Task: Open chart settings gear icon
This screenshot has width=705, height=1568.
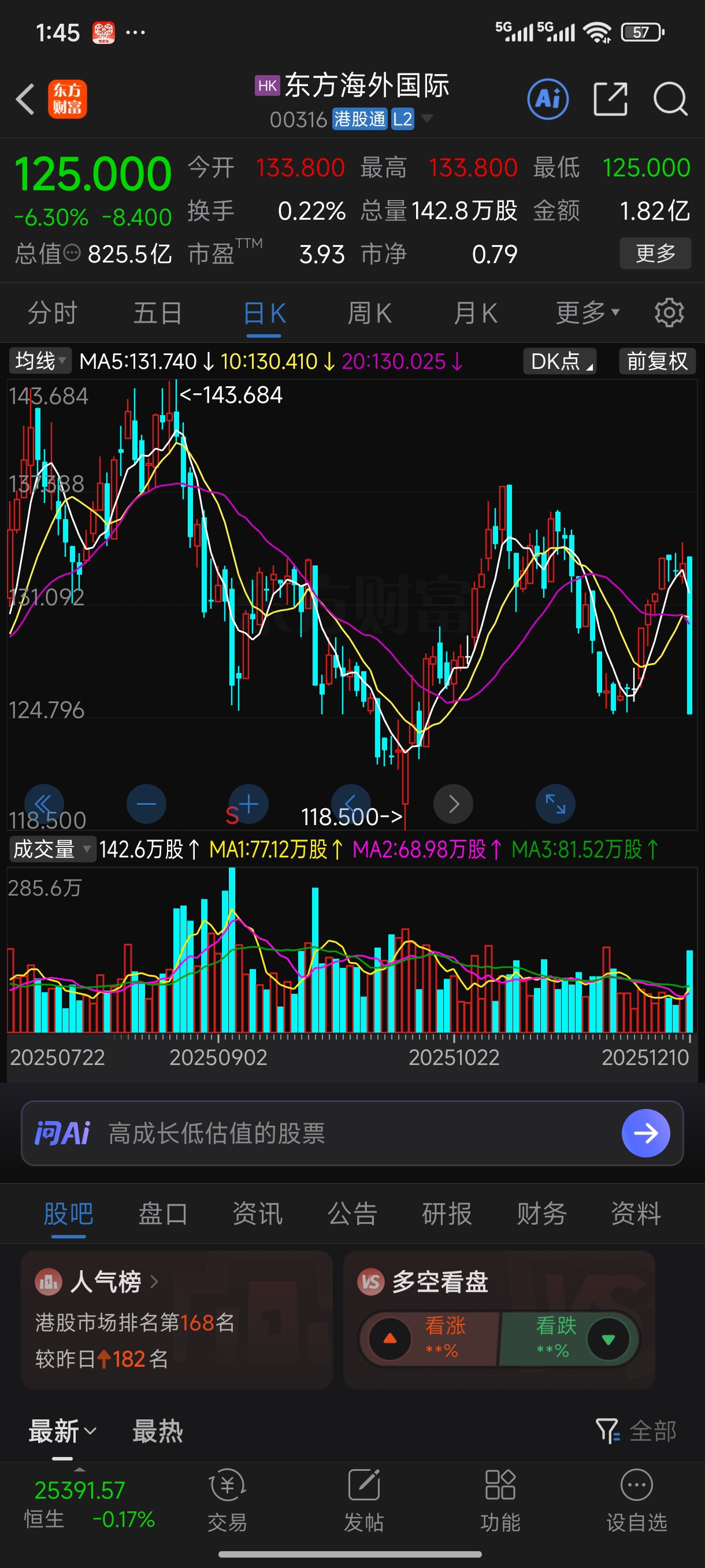Action: tap(669, 313)
